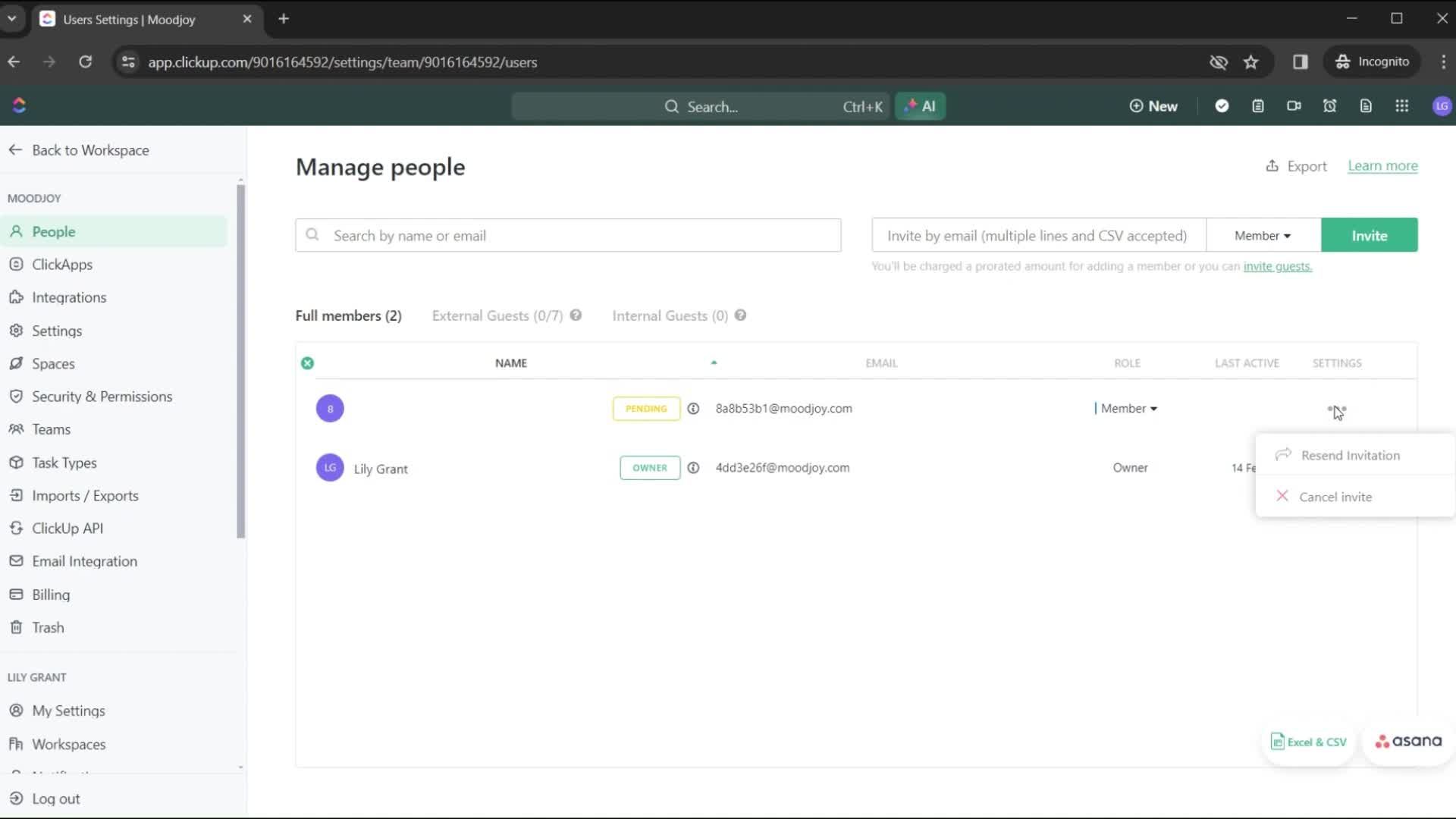Screen dimensions: 1456x819
Task: Toggle the checkbox next to pending member
Action: [308, 408]
